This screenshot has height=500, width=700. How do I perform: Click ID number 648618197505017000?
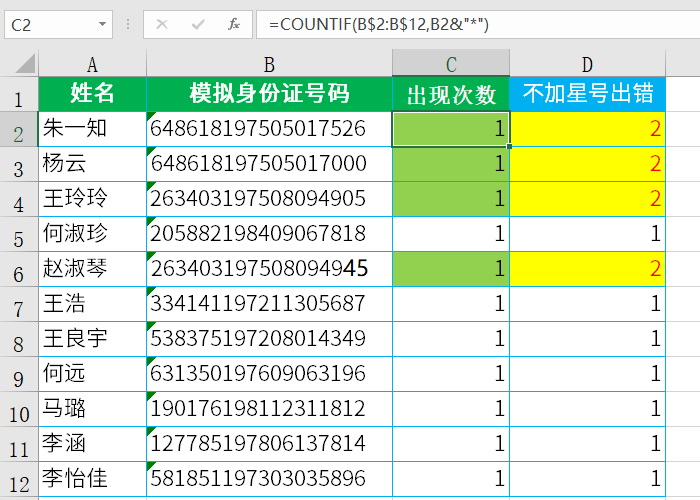point(269,164)
